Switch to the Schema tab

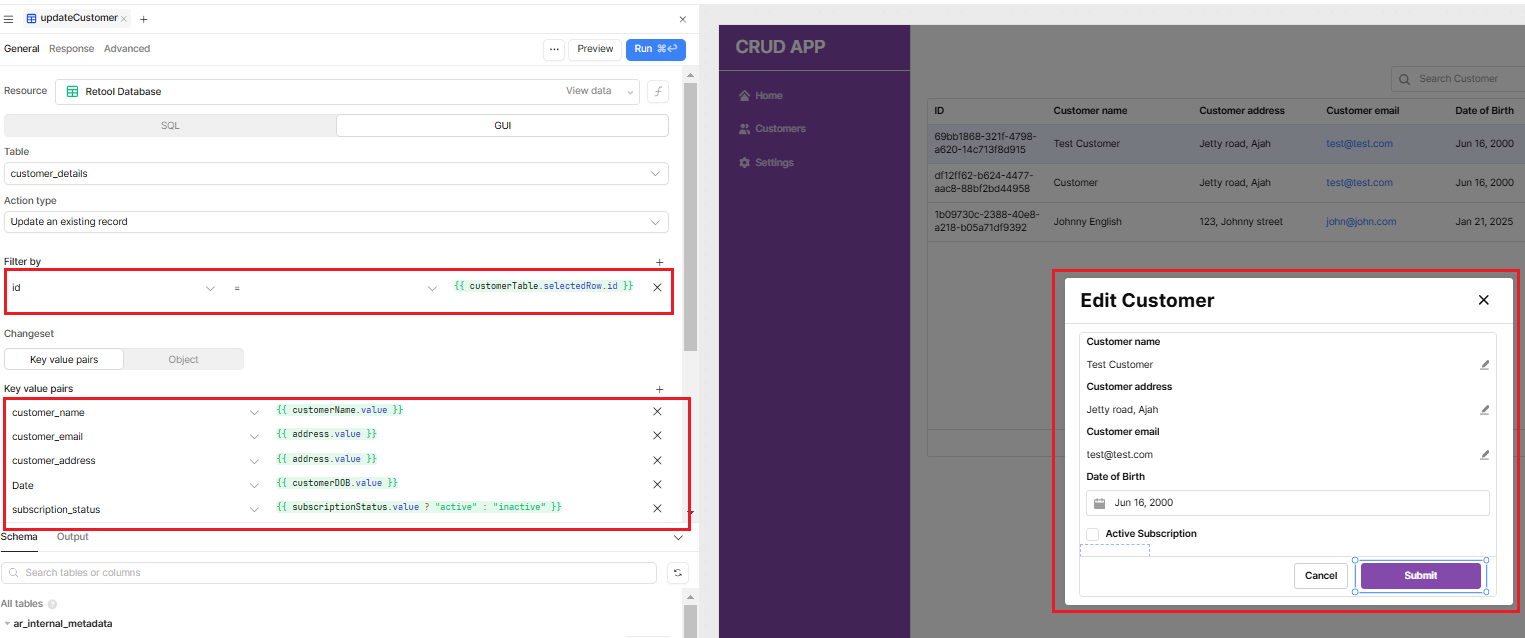[x=19, y=537]
